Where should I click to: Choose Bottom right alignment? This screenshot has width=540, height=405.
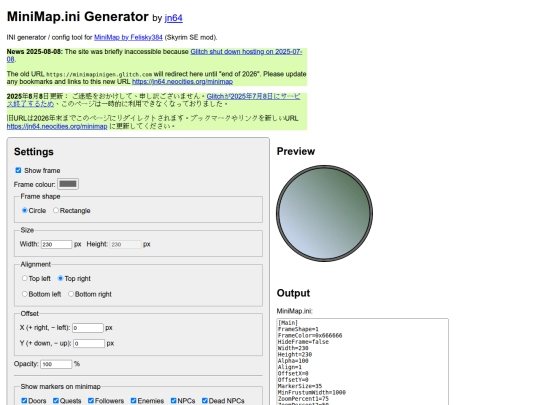click(x=71, y=294)
